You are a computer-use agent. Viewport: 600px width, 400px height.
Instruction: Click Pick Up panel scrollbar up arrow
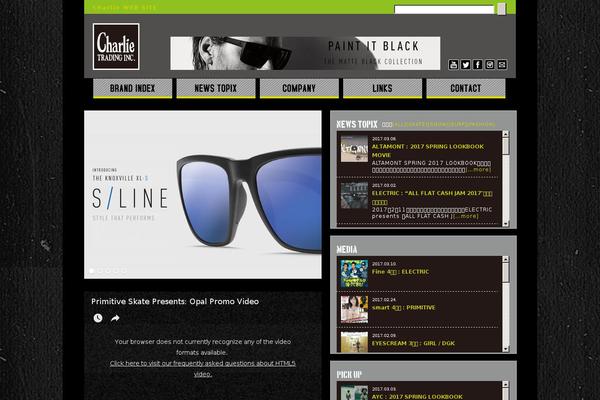(x=506, y=384)
